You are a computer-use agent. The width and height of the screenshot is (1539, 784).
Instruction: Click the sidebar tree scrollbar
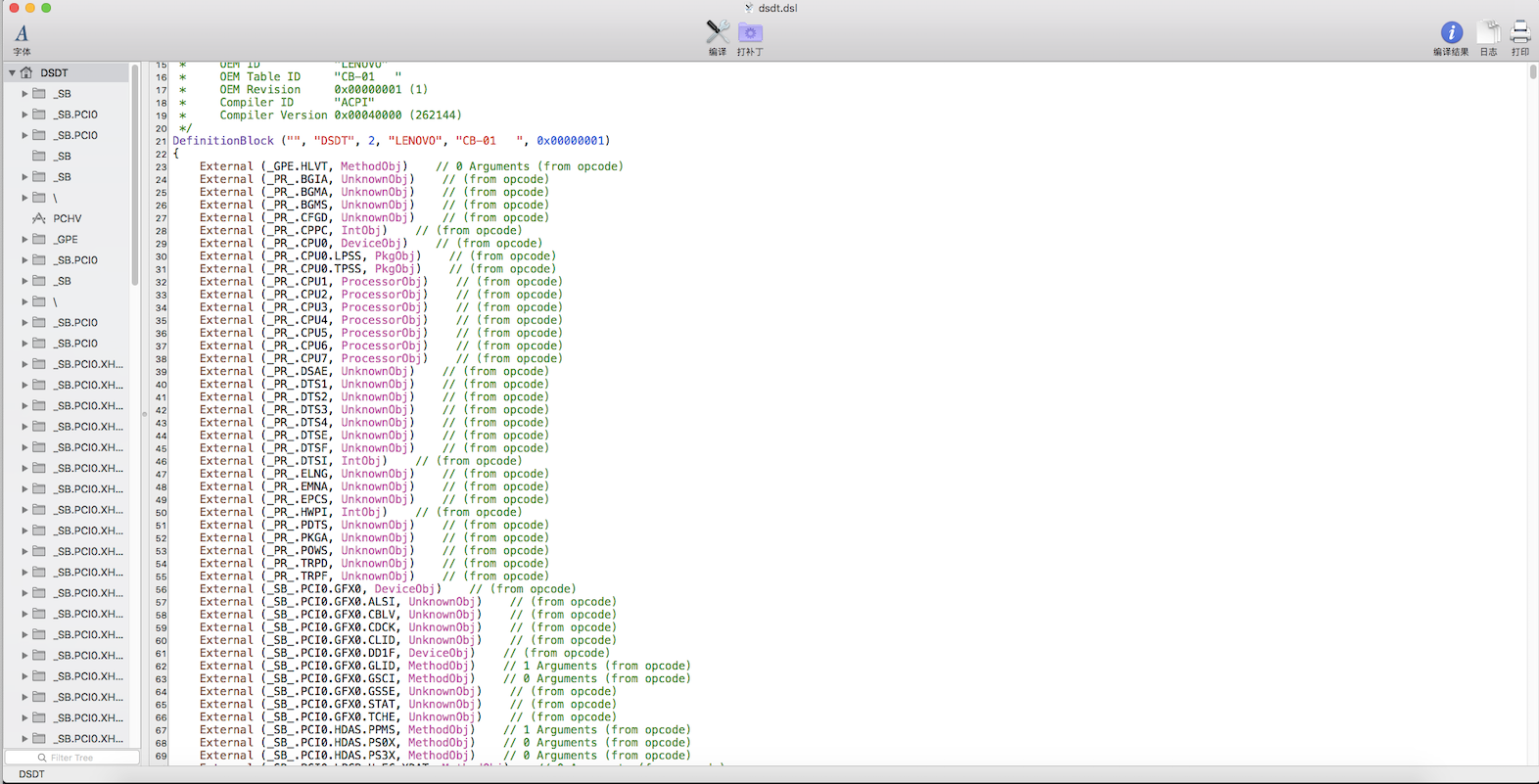coord(135,176)
